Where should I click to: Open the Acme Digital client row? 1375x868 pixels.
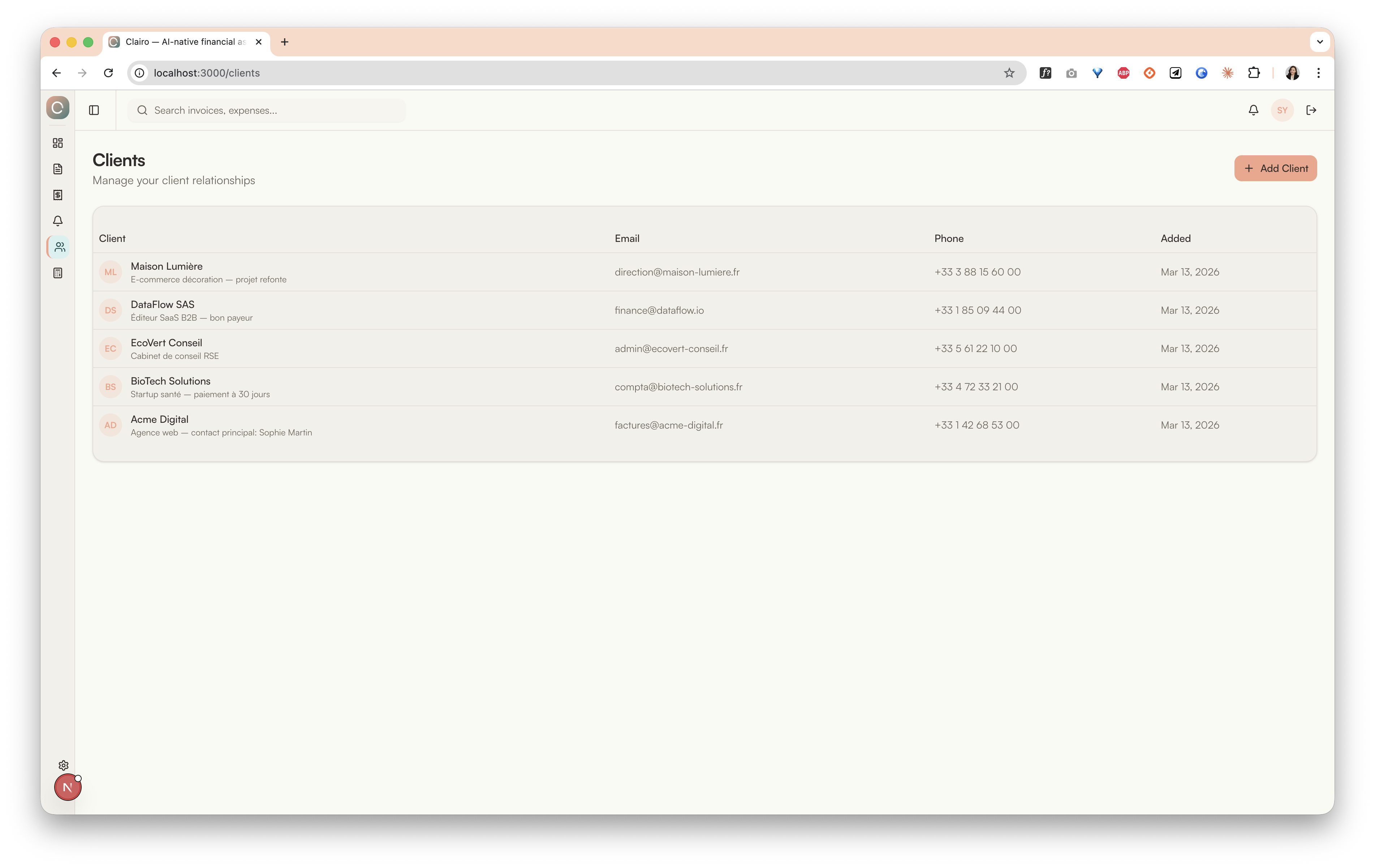704,425
